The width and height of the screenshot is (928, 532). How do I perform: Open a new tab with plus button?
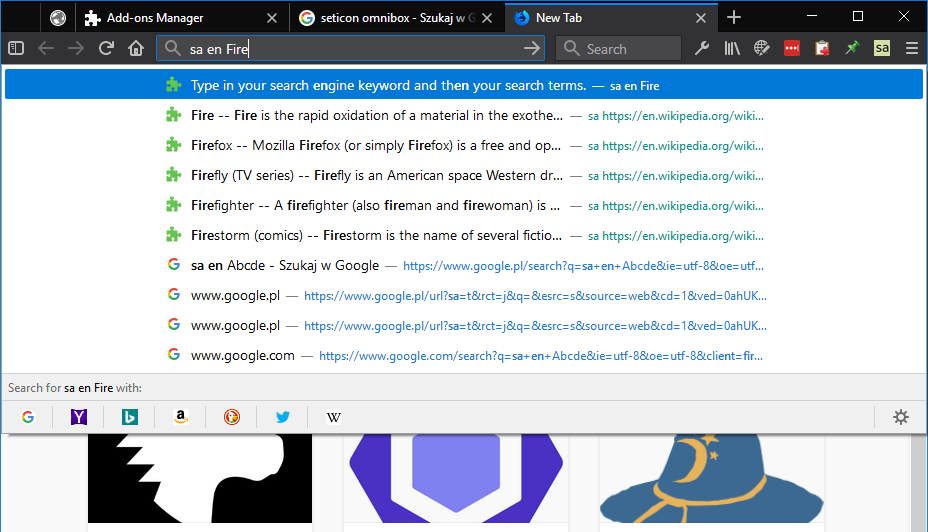[734, 18]
